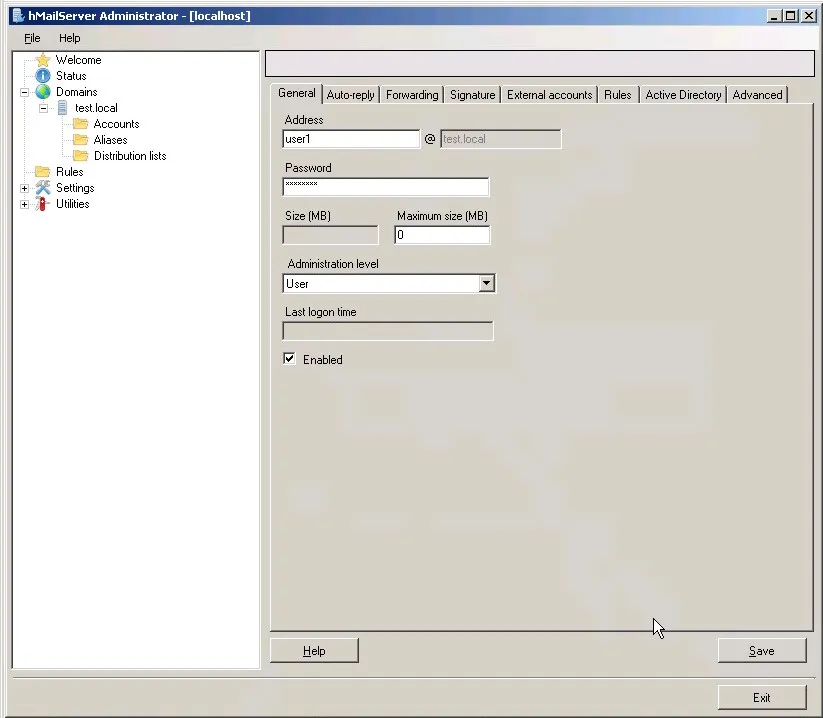Open the Status page via its info icon
The width and height of the screenshot is (823, 718).
click(42, 75)
